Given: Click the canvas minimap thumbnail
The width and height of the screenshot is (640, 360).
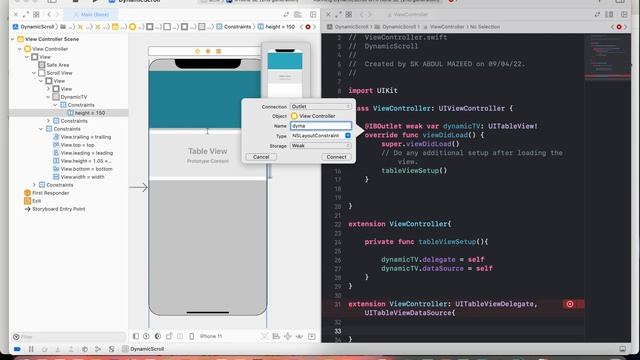Looking at the screenshot, I should (285, 72).
